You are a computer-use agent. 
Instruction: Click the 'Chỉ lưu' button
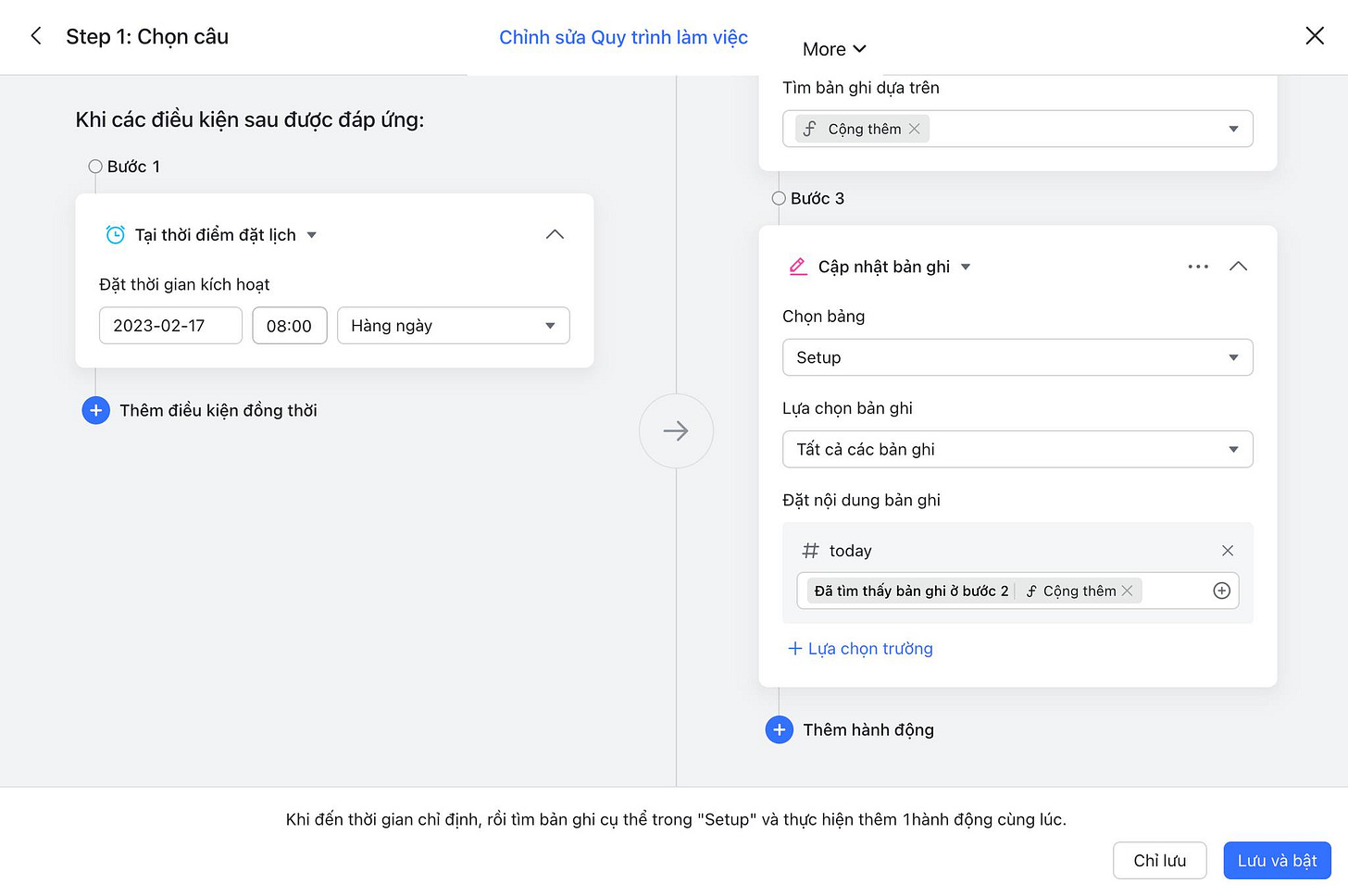pos(1160,861)
